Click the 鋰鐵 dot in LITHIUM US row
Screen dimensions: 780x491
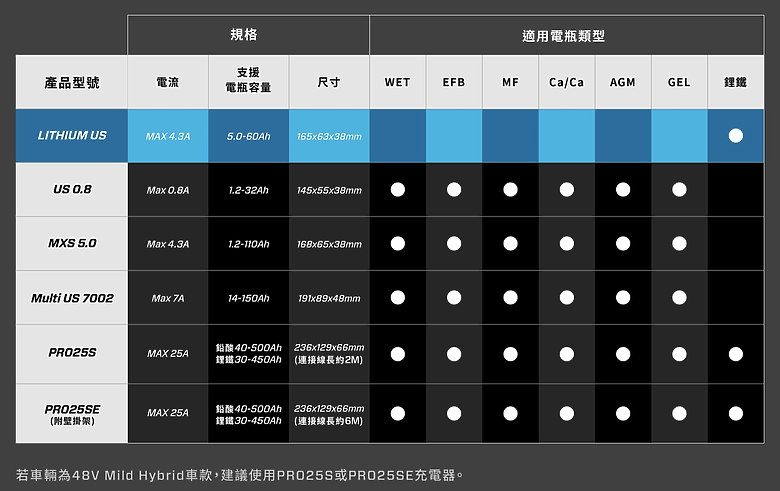click(735, 136)
